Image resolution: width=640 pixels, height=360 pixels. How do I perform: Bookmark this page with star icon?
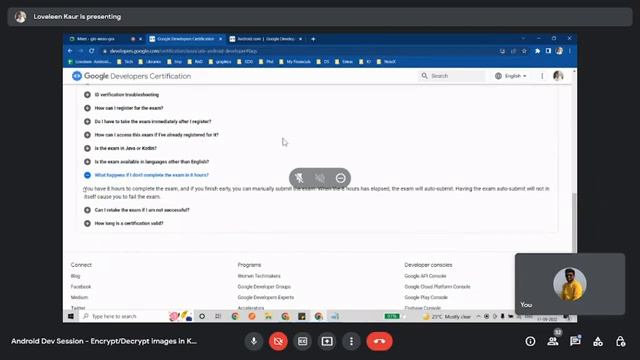524,51
